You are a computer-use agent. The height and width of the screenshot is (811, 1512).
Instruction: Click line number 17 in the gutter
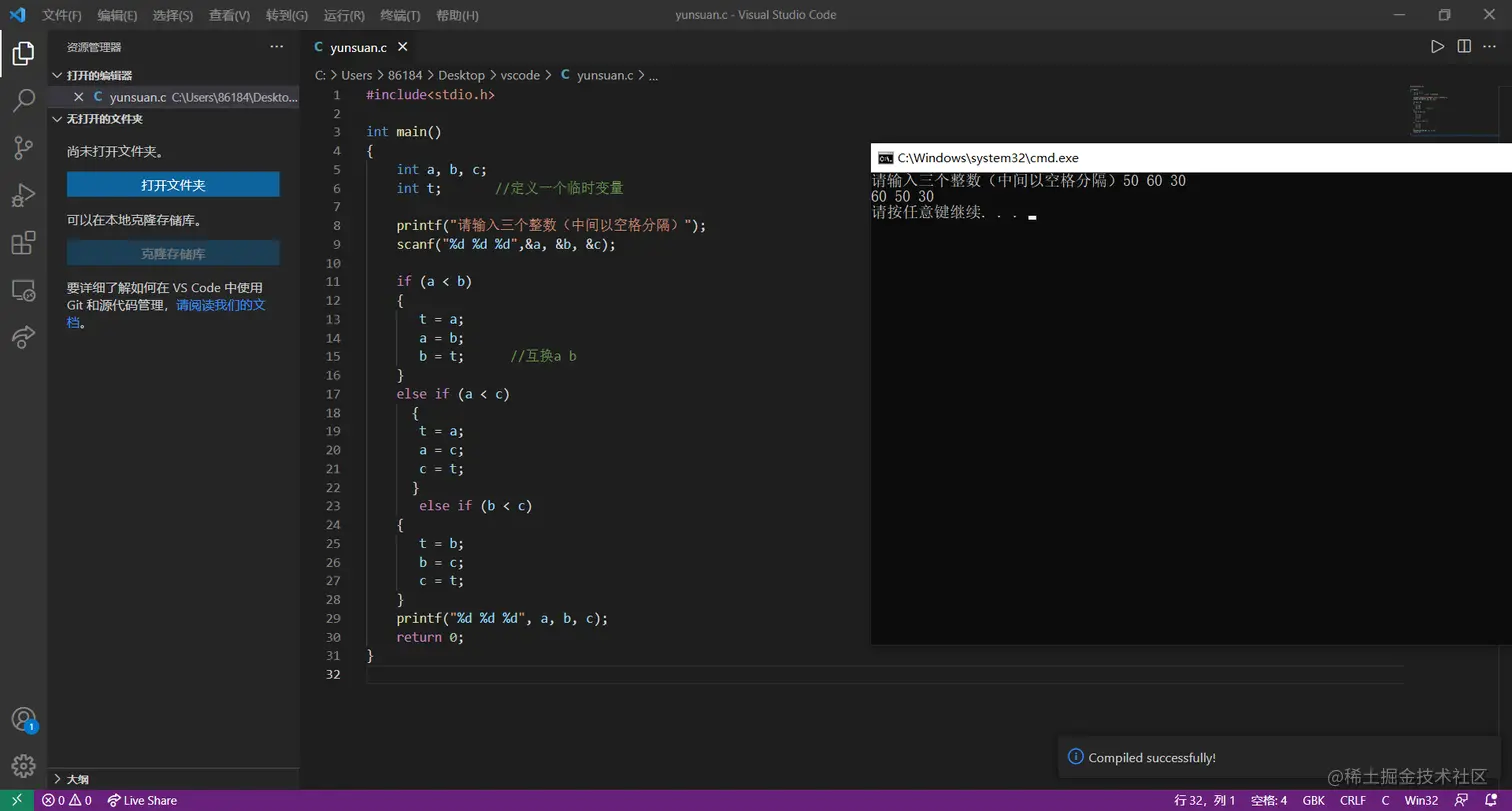click(332, 394)
